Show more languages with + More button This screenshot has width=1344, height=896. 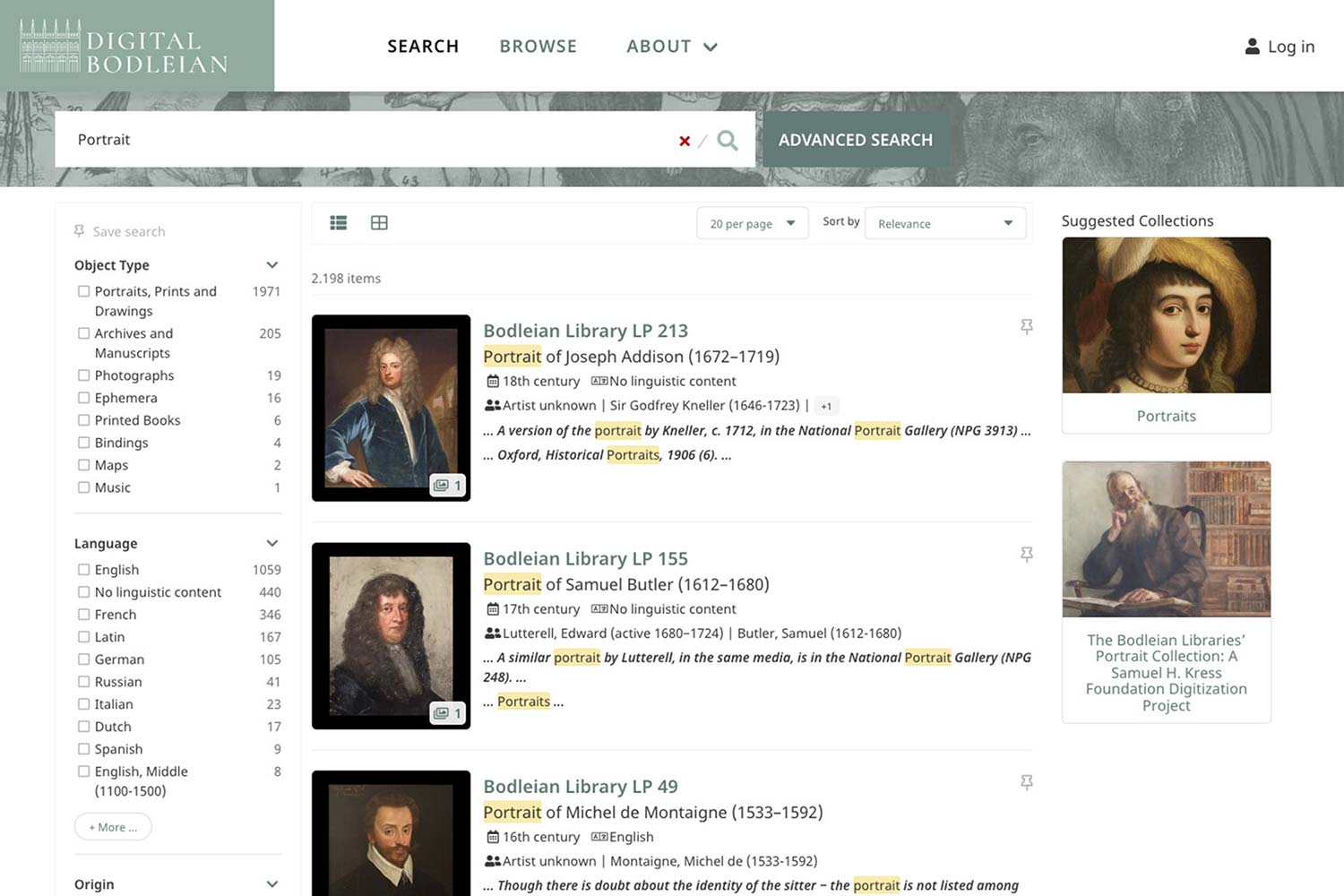pyautogui.click(x=113, y=827)
